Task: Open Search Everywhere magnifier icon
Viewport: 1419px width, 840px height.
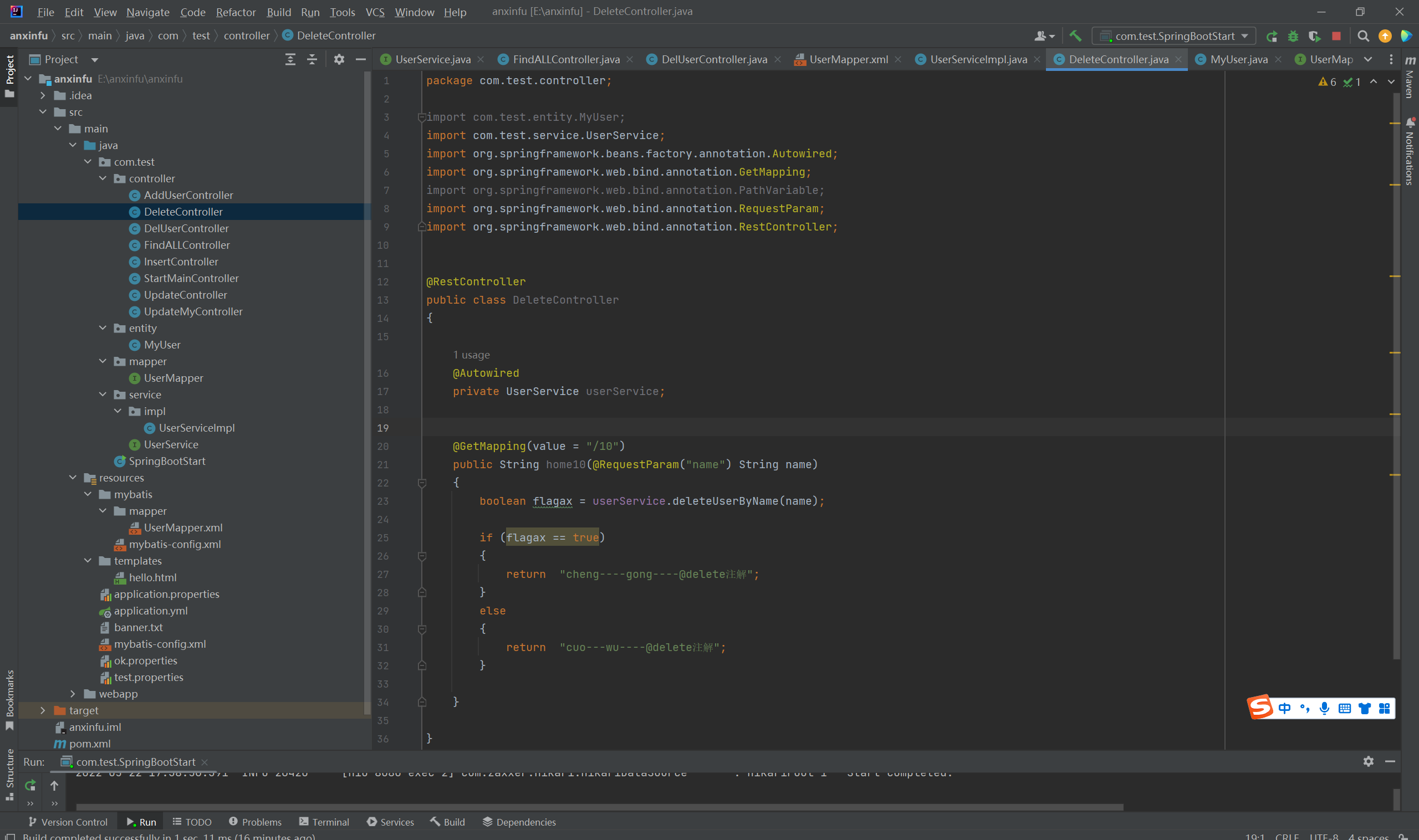Action: click(x=1363, y=36)
